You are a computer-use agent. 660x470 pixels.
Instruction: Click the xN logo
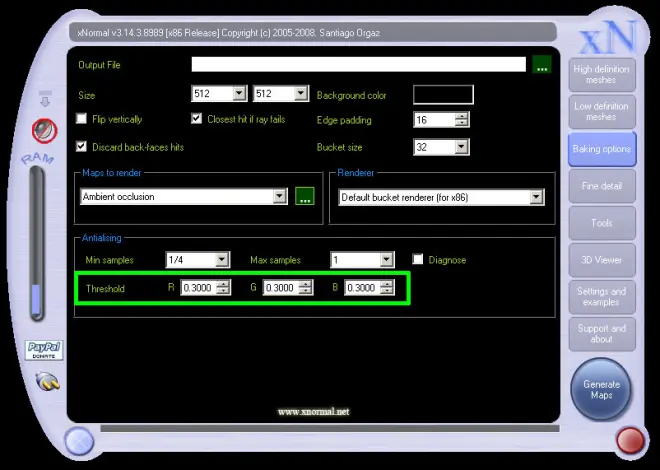[607, 37]
